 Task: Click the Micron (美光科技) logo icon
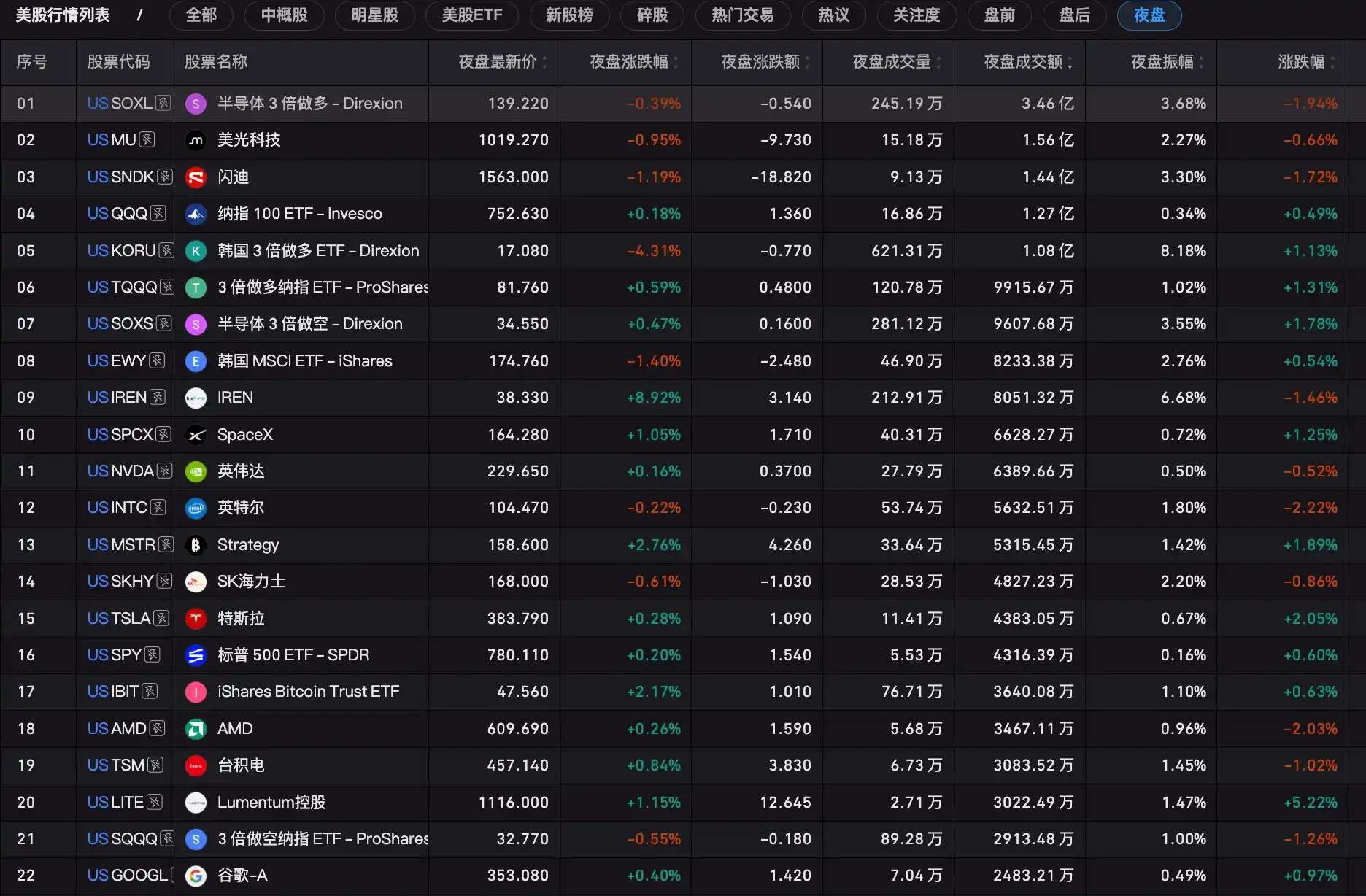click(196, 140)
